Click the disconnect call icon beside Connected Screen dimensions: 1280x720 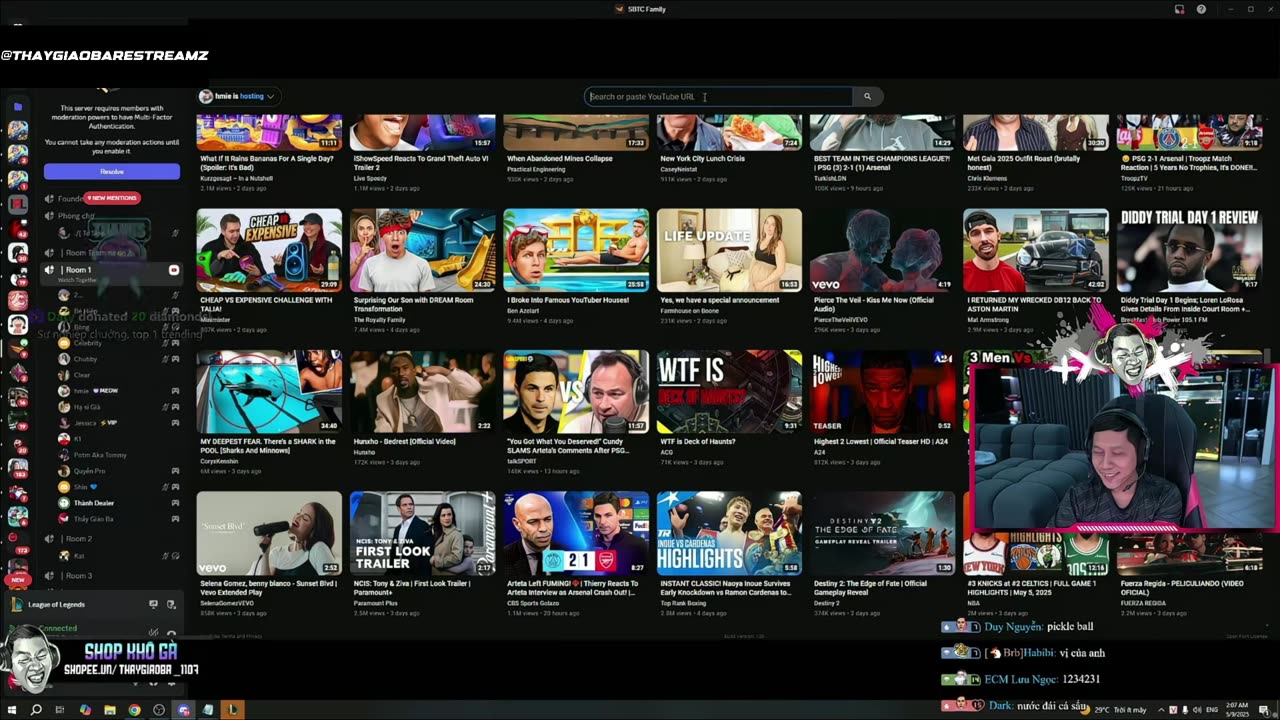pos(171,631)
